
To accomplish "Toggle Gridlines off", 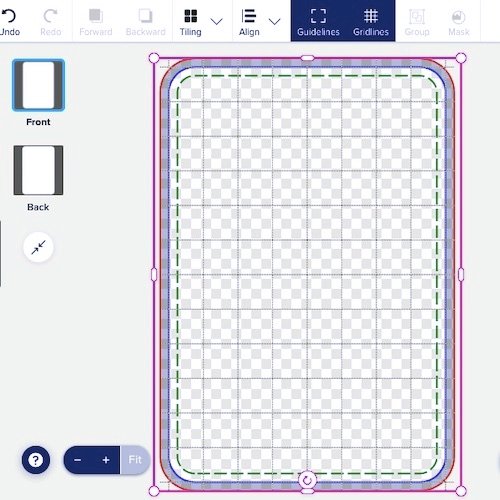I will click(x=371, y=22).
